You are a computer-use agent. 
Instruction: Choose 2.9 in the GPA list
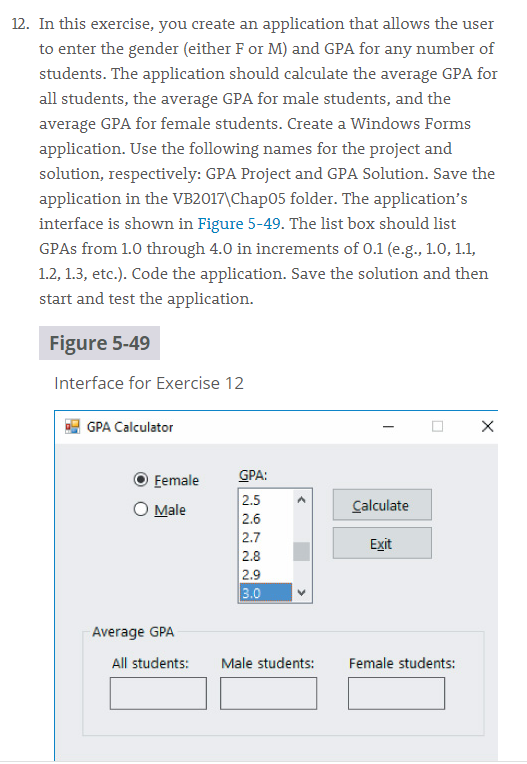pos(266,574)
